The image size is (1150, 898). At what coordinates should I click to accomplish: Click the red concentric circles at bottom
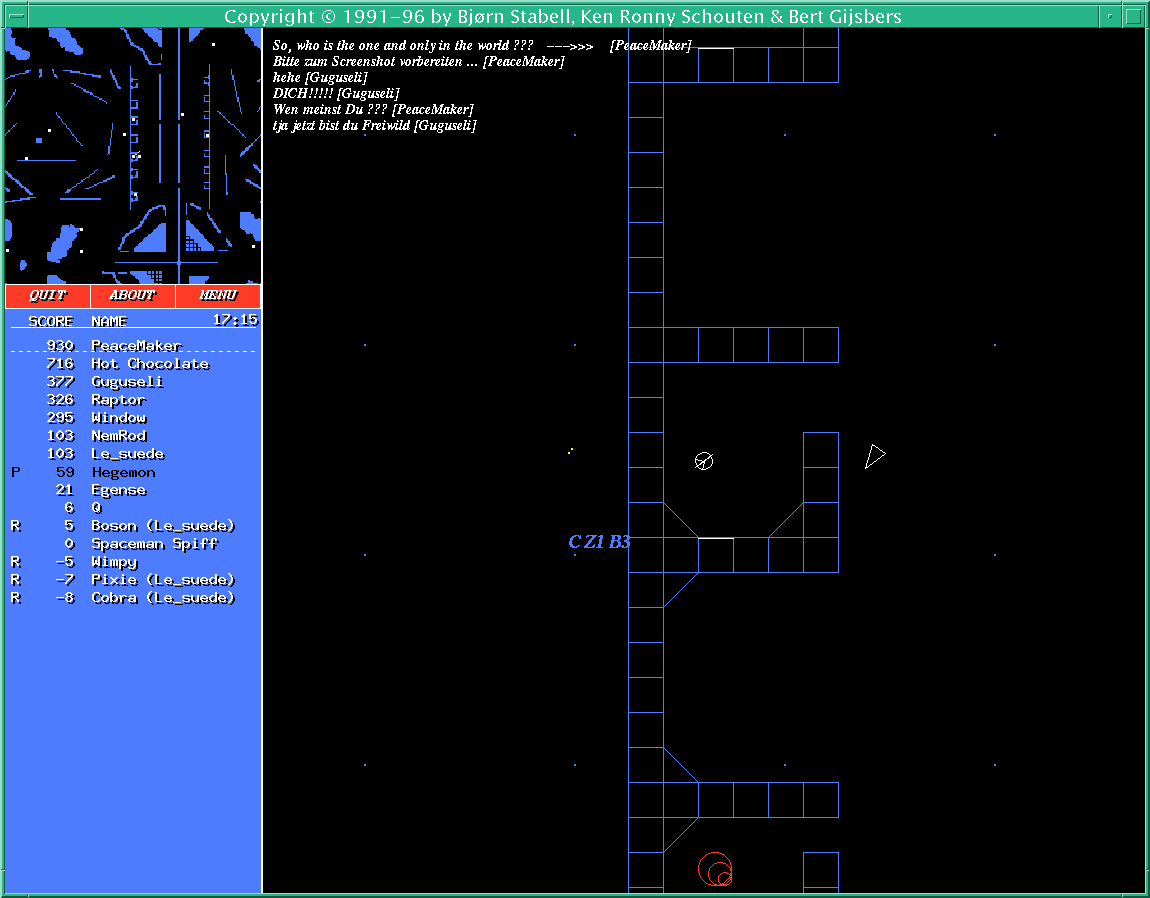click(716, 869)
